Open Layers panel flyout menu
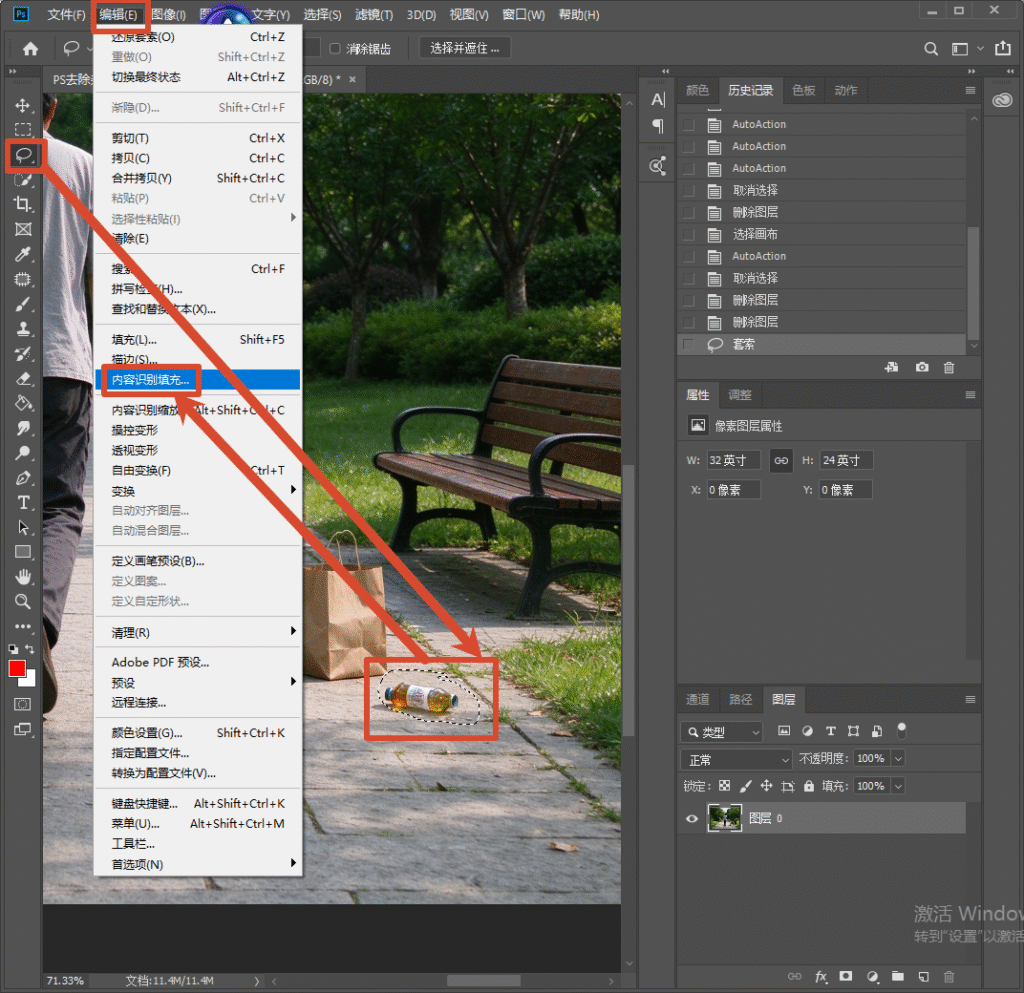 point(970,700)
